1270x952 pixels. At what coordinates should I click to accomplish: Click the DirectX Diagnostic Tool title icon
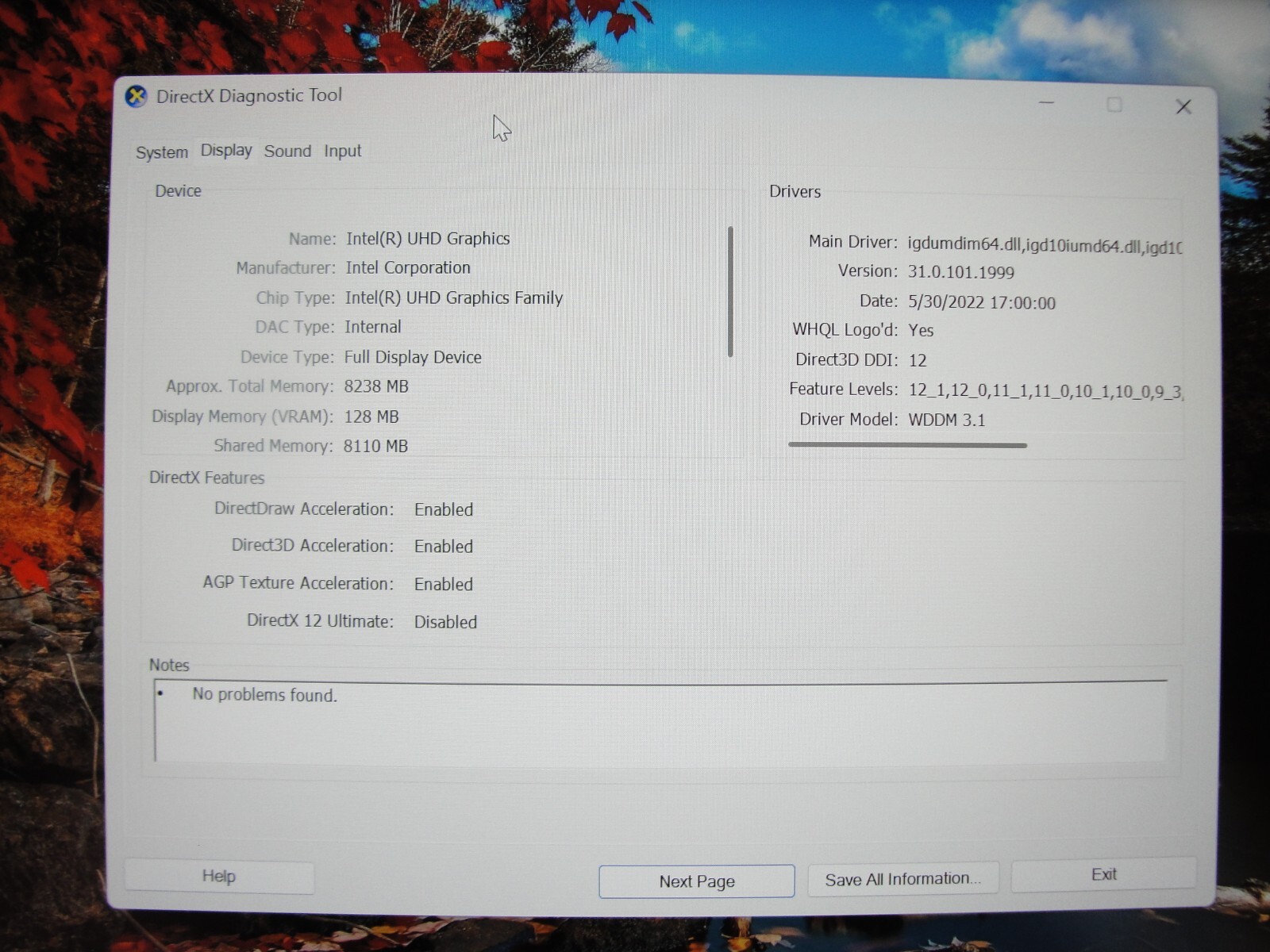(137, 97)
